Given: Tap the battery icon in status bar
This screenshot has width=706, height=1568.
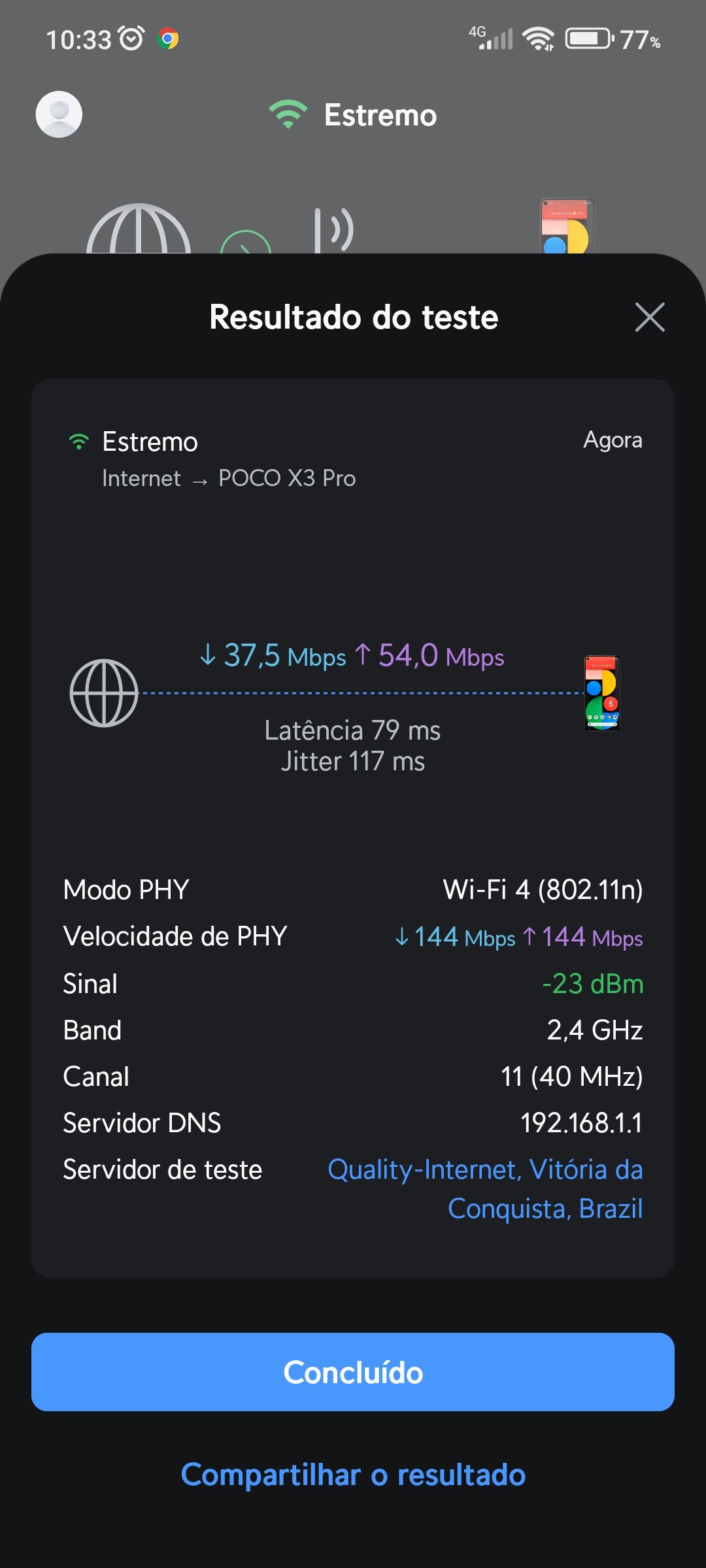Looking at the screenshot, I should click(589, 39).
